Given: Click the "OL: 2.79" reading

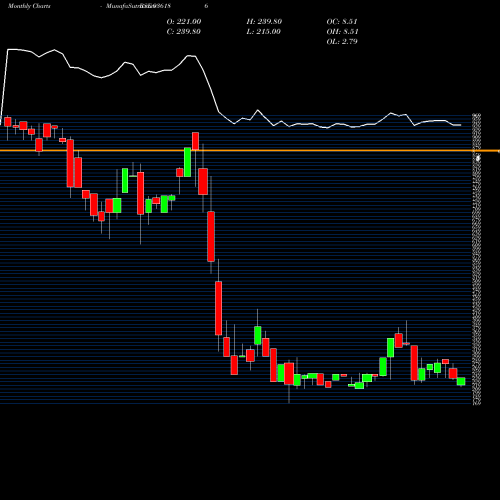Looking at the screenshot, I should [x=342, y=42].
